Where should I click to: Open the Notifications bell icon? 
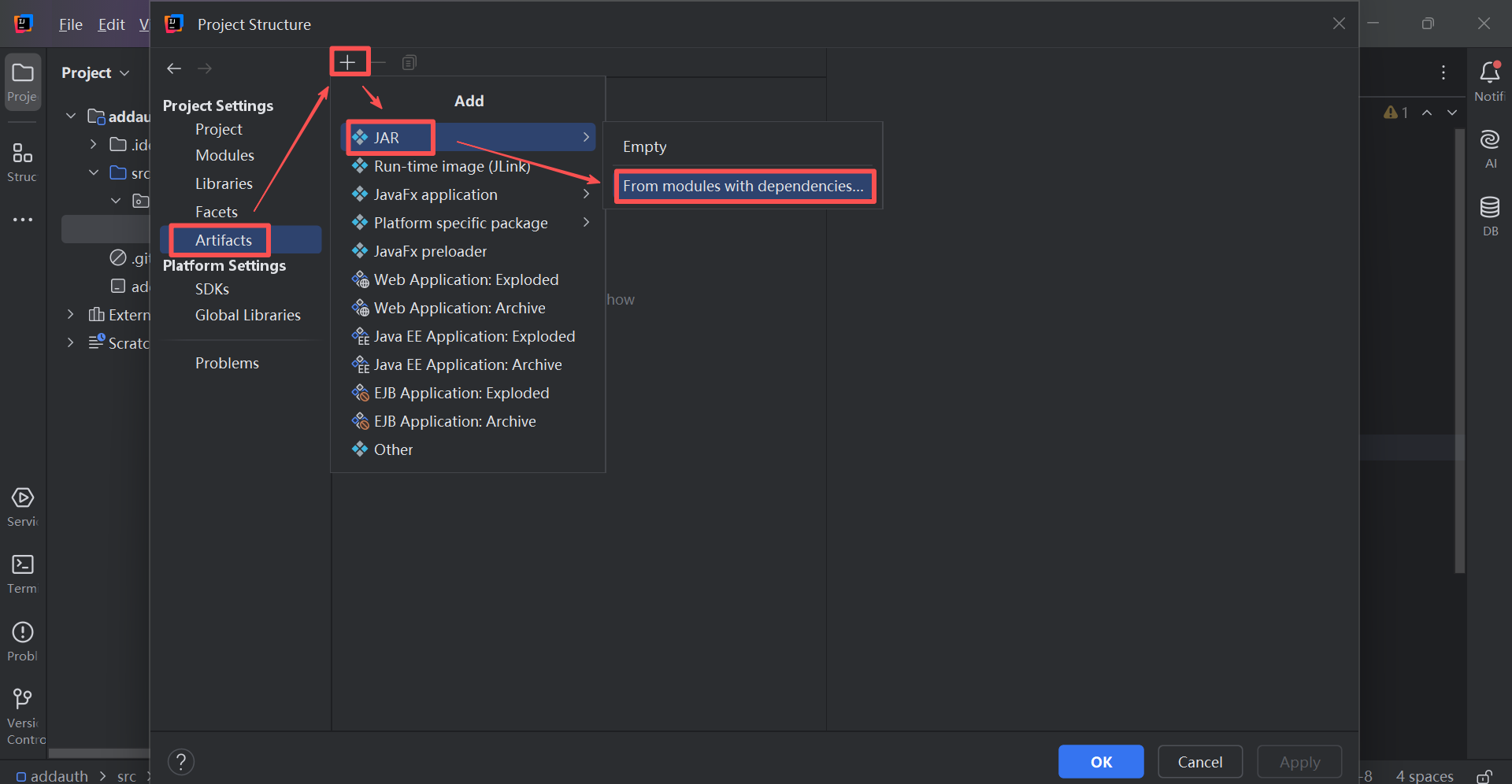point(1489,74)
